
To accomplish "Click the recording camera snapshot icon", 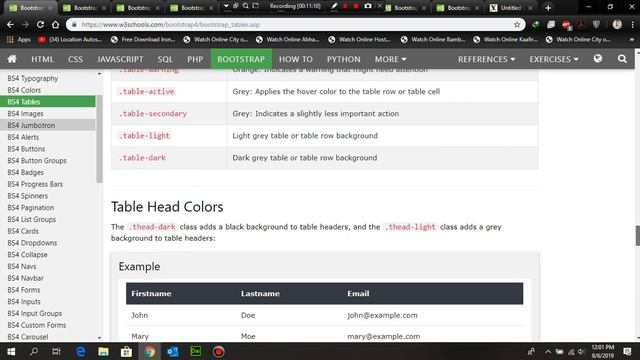I will click(368, 6).
